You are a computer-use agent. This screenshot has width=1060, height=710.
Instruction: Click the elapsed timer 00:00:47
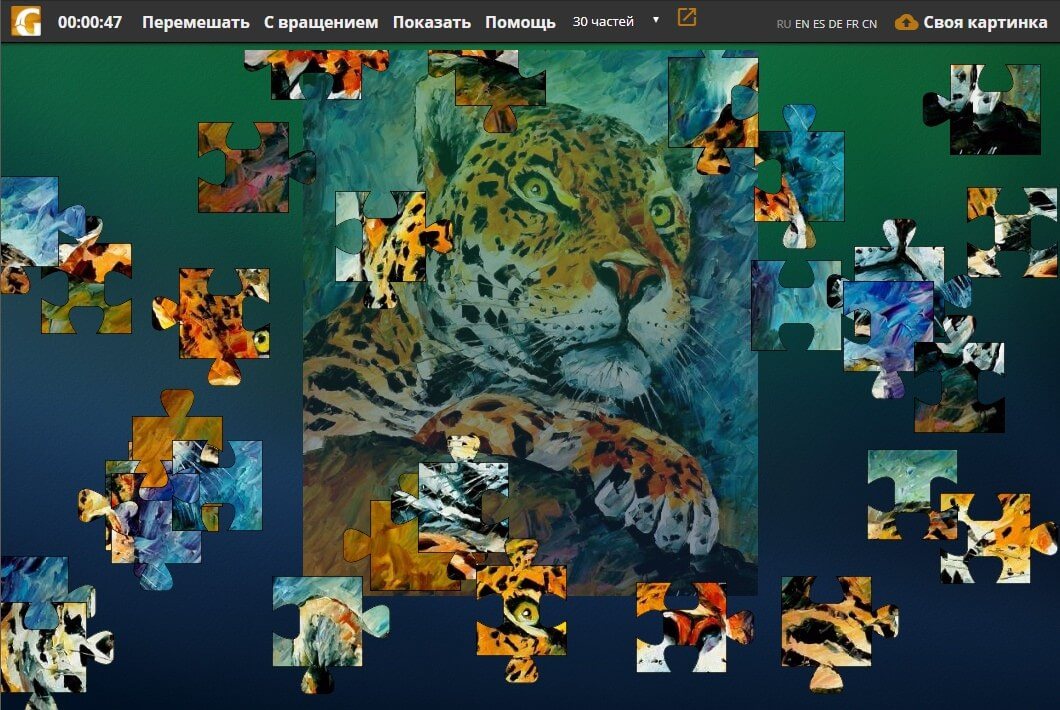(90, 22)
